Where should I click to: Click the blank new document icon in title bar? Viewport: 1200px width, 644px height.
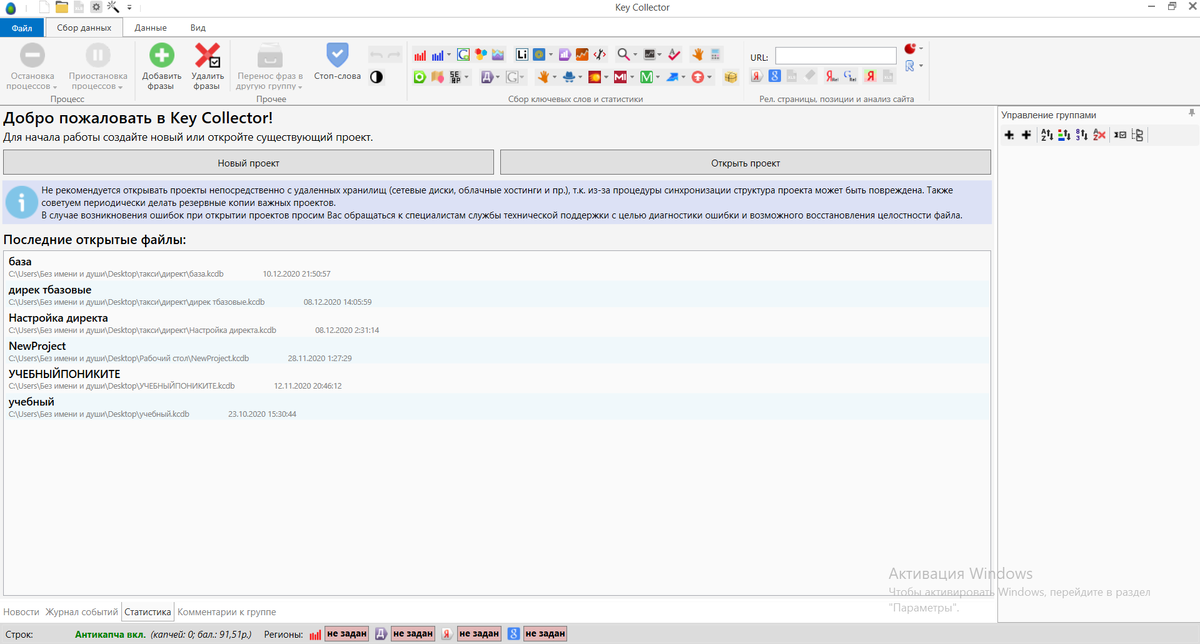[x=43, y=7]
